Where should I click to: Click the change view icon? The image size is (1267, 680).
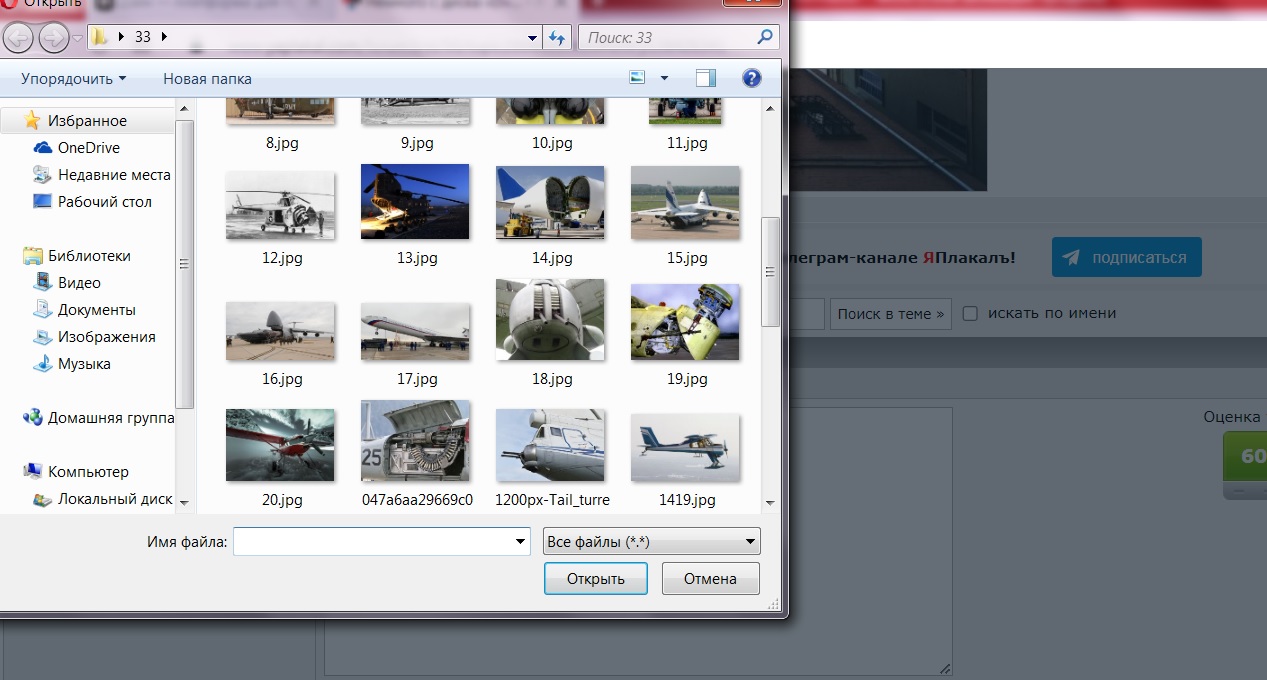pos(638,78)
